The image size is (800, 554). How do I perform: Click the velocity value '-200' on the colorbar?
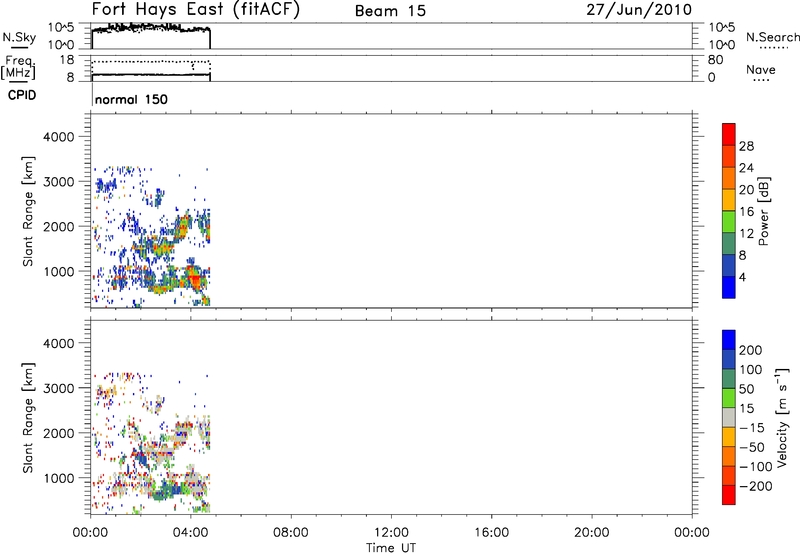(756, 486)
